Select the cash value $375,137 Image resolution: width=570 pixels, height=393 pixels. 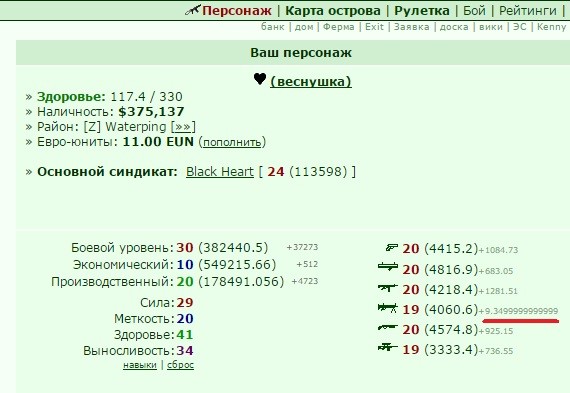pyautogui.click(x=151, y=112)
